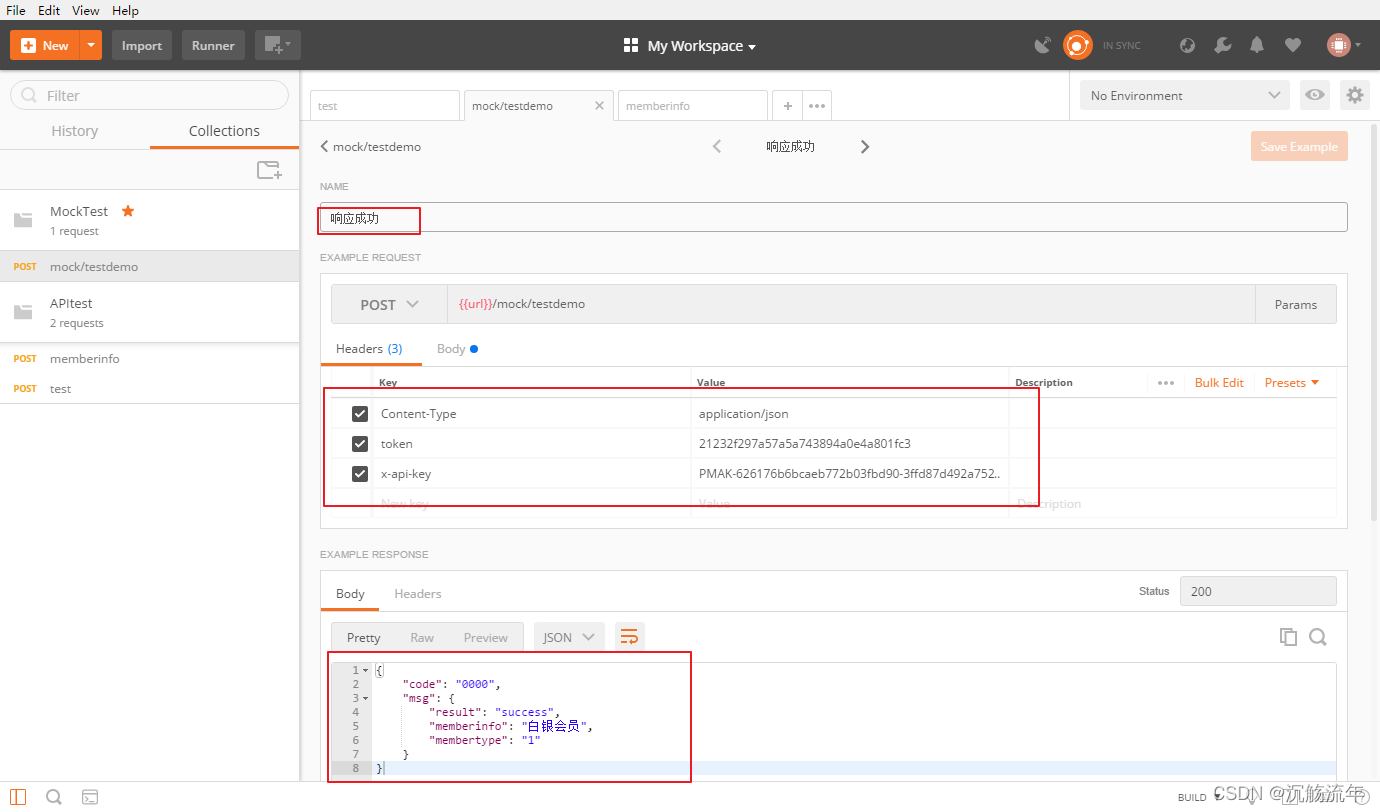Toggle the star on MockTest collection

128,211
